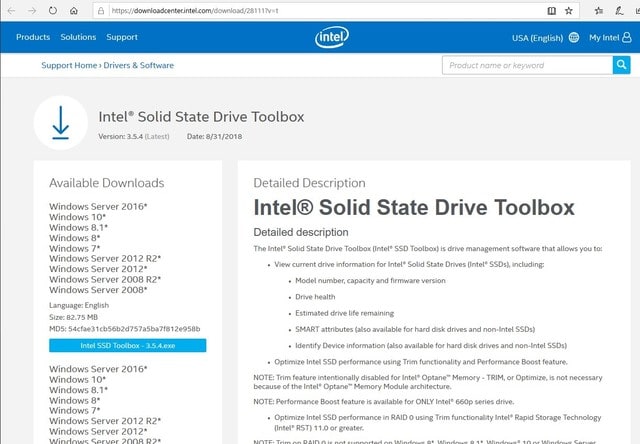Open the favorites hub icon
The width and height of the screenshot is (640, 444).
(x=599, y=11)
